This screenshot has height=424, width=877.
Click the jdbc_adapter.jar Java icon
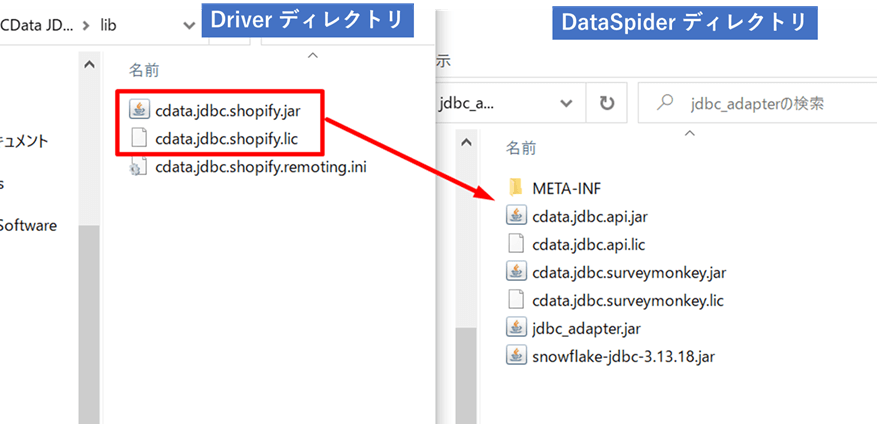point(516,328)
